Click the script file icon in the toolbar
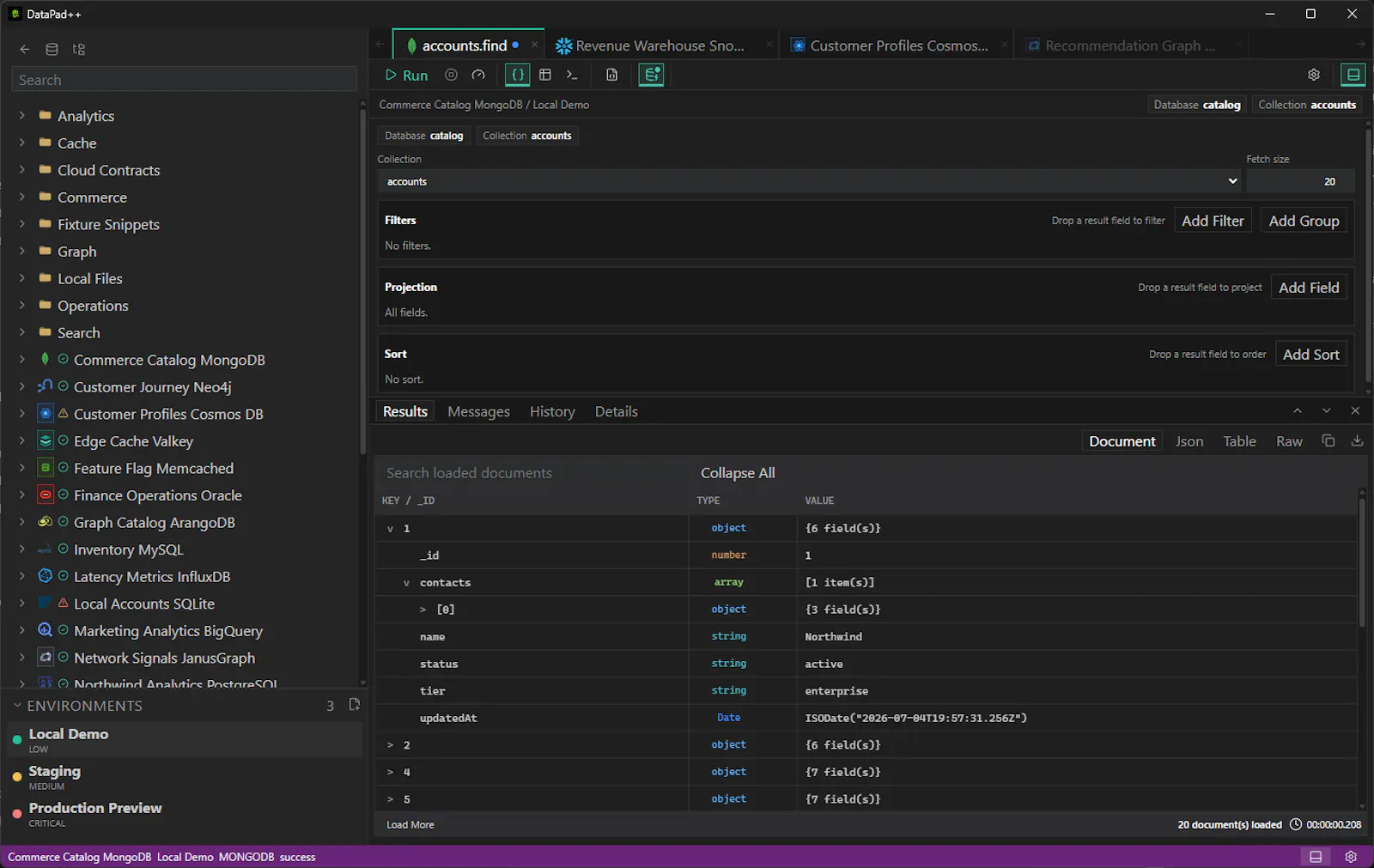 [x=611, y=75]
